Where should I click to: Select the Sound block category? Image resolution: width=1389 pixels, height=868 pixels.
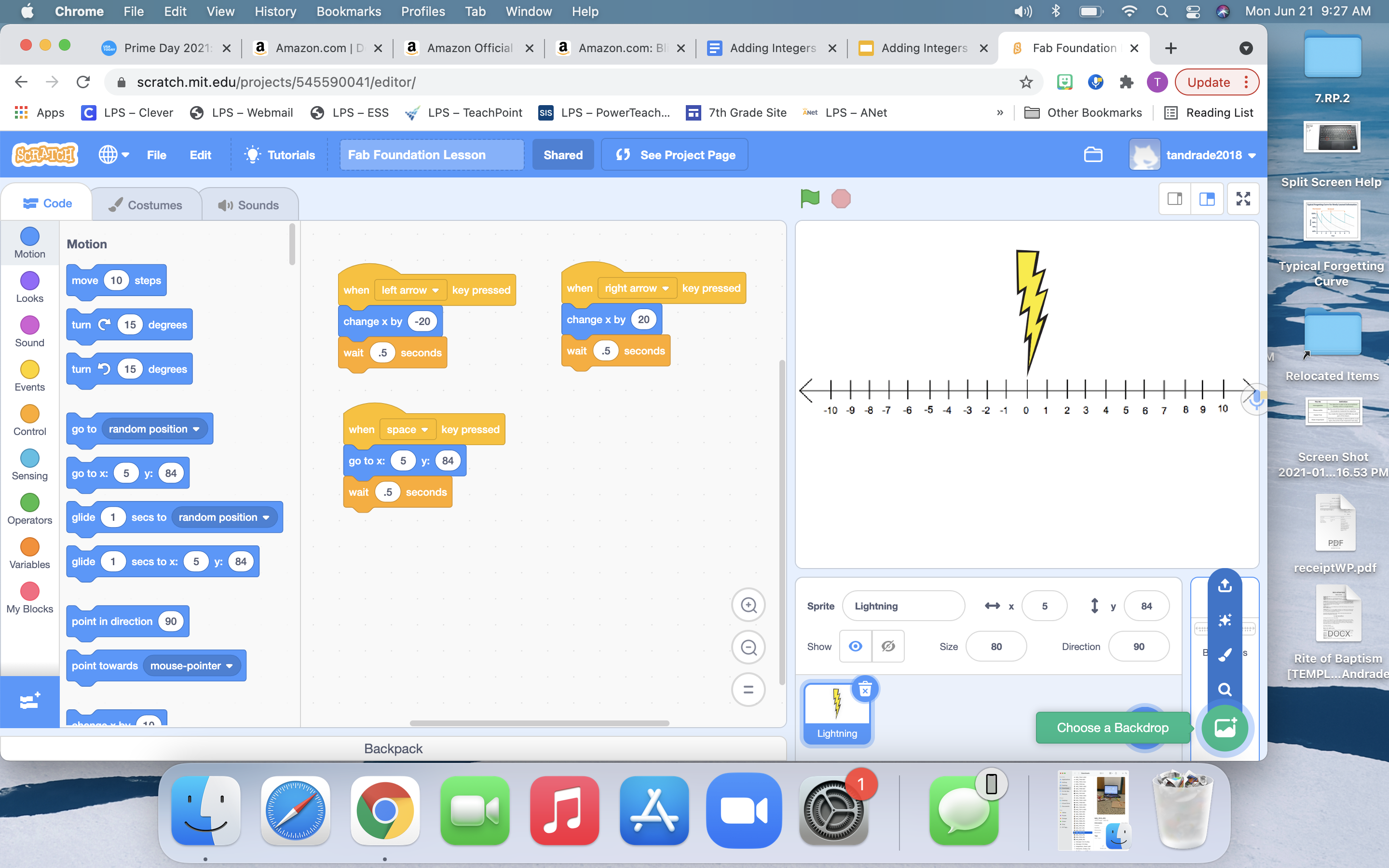[30, 332]
